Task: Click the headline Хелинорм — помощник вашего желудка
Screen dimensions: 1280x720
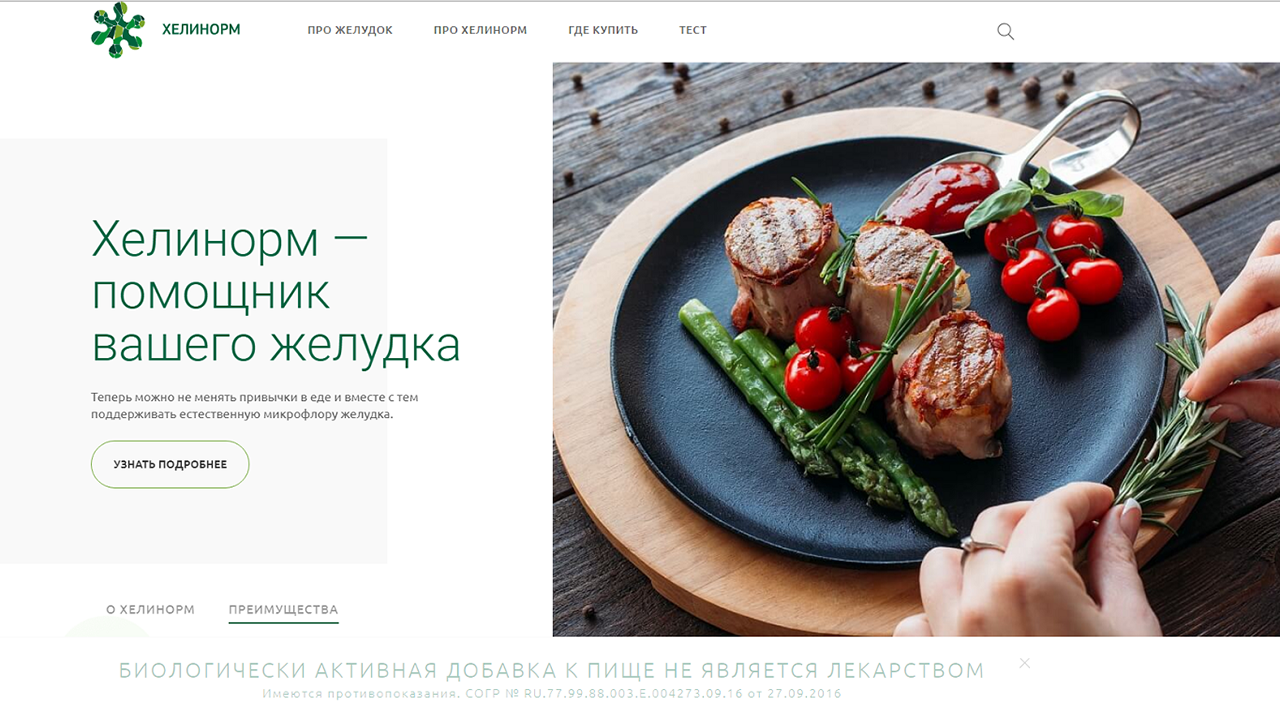Action: coord(276,292)
